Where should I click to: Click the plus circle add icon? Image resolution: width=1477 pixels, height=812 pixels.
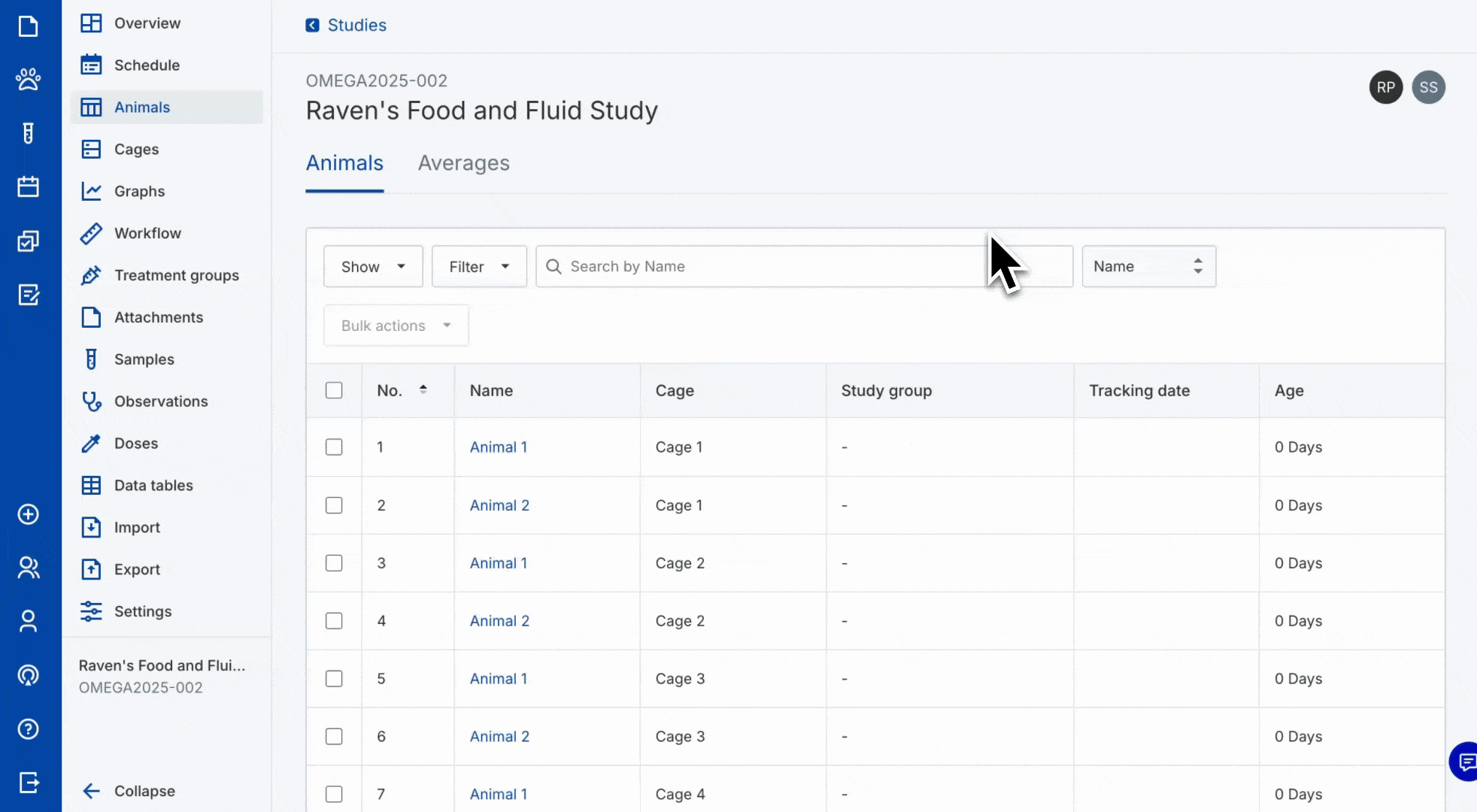28,514
